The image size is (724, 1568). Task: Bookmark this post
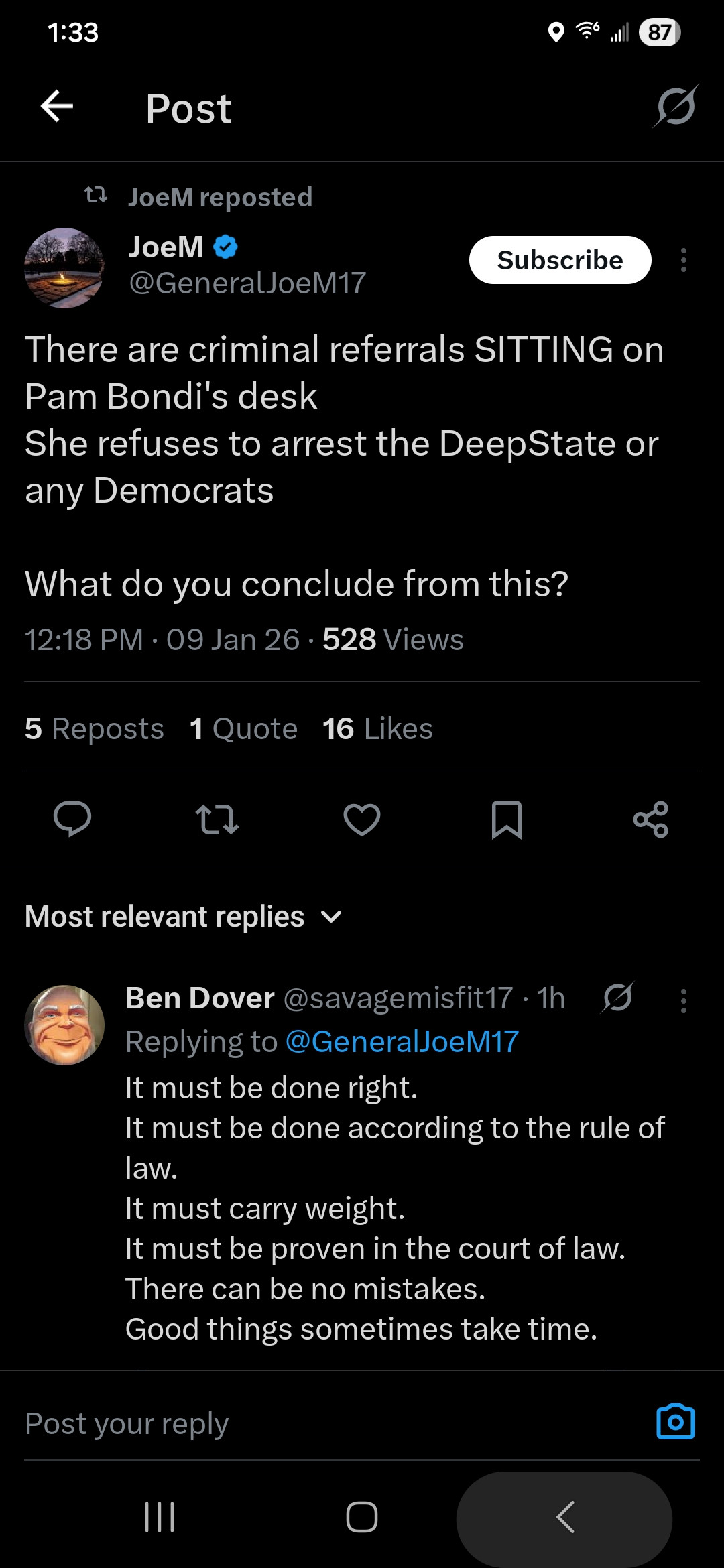(506, 819)
